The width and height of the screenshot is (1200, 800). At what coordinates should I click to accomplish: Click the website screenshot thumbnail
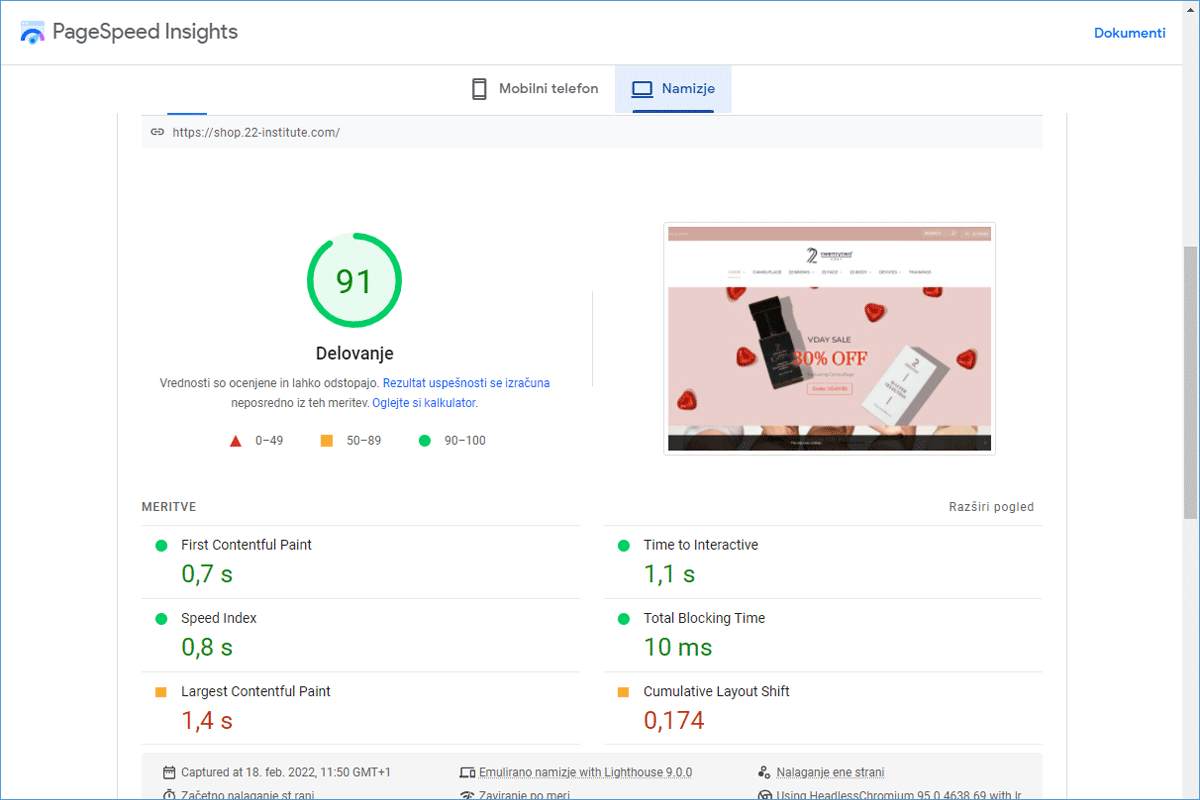tap(829, 338)
